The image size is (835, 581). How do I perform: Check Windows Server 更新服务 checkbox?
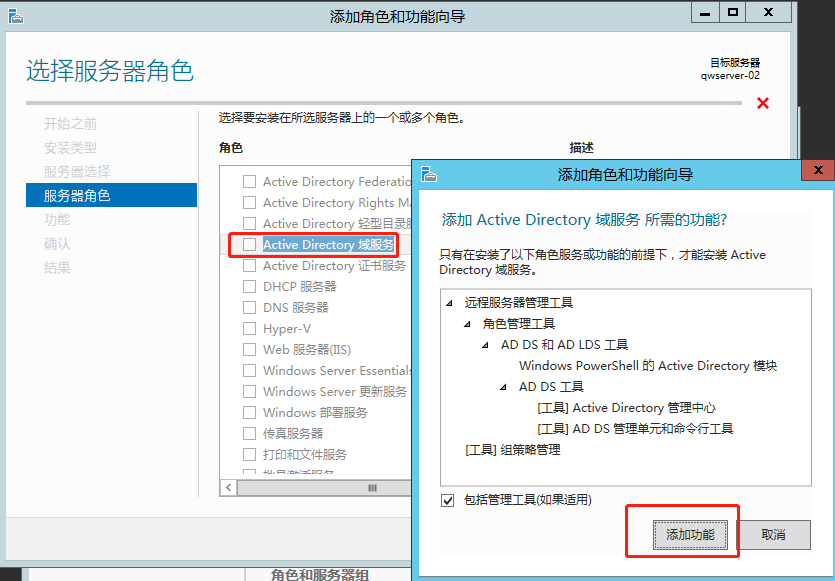click(249, 391)
